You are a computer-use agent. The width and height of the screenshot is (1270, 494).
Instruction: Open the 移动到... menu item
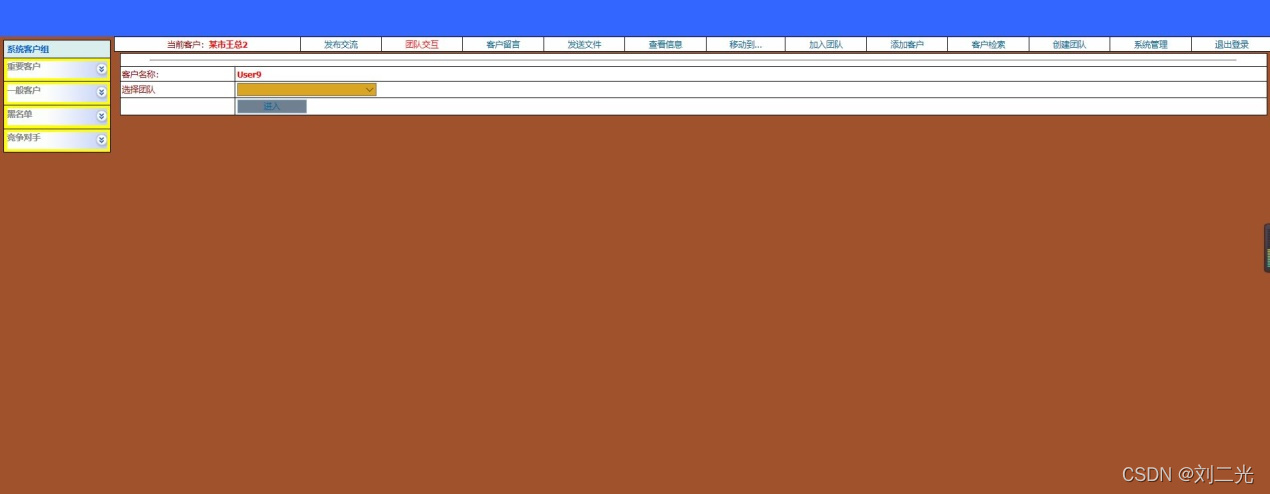[x=746, y=45]
